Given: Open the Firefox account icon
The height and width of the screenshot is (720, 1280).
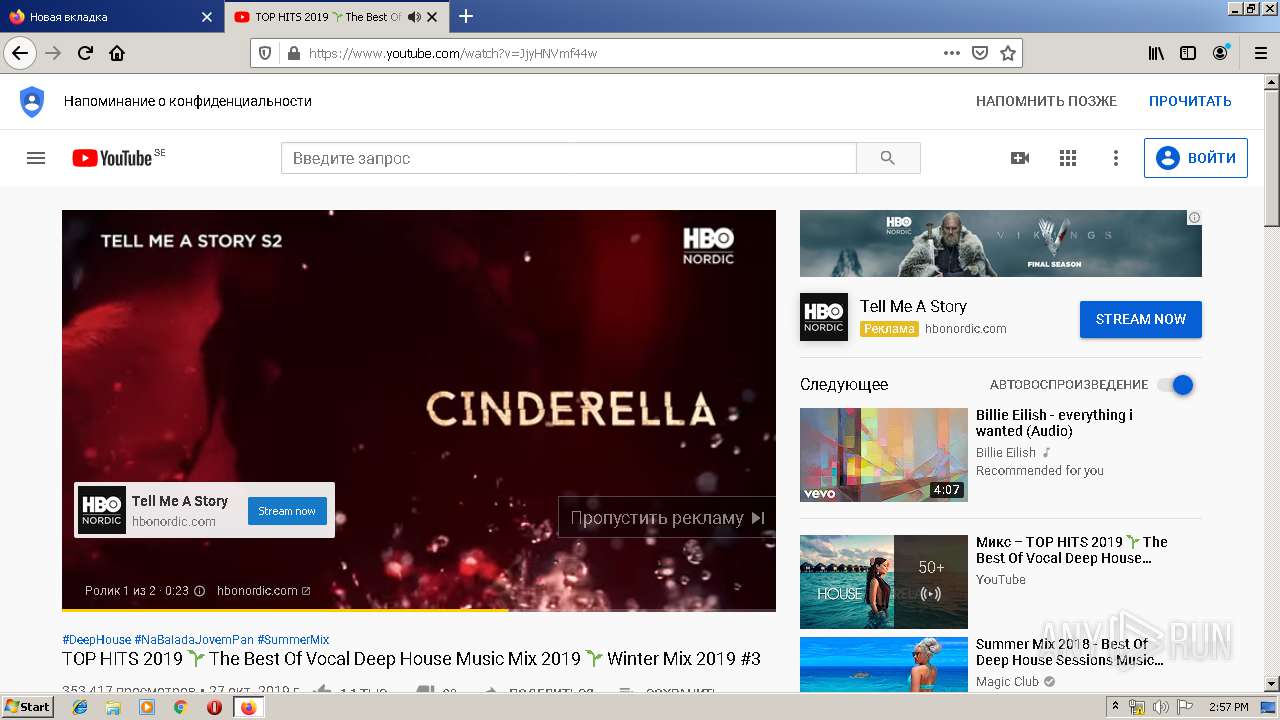Looking at the screenshot, I should tap(1220, 53).
